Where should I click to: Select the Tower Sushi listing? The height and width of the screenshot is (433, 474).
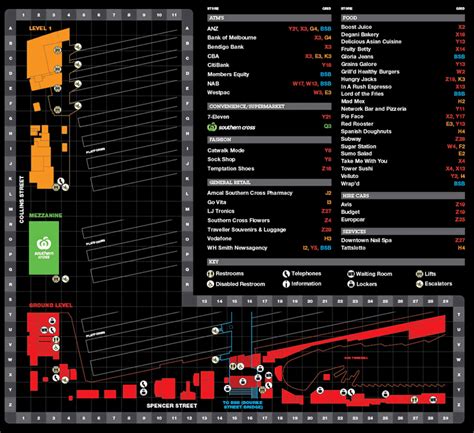[403, 169]
